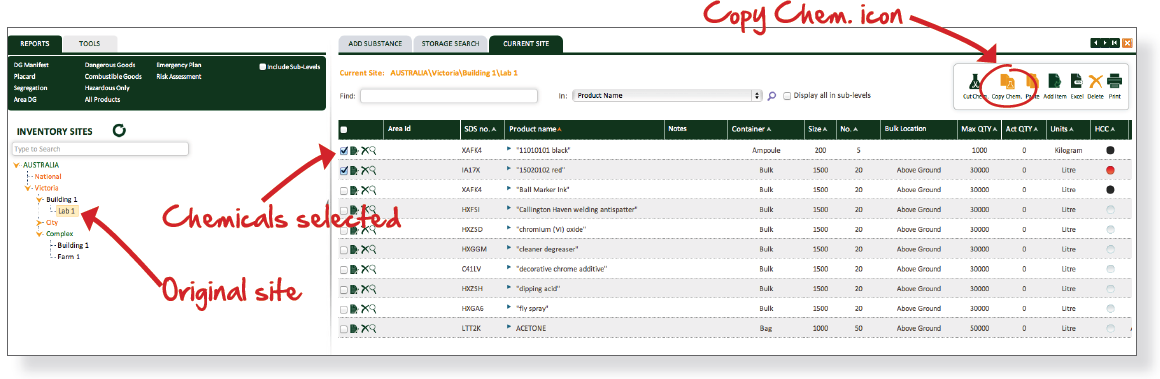Check the Ball Marker Ink row checkbox

click(x=344, y=190)
